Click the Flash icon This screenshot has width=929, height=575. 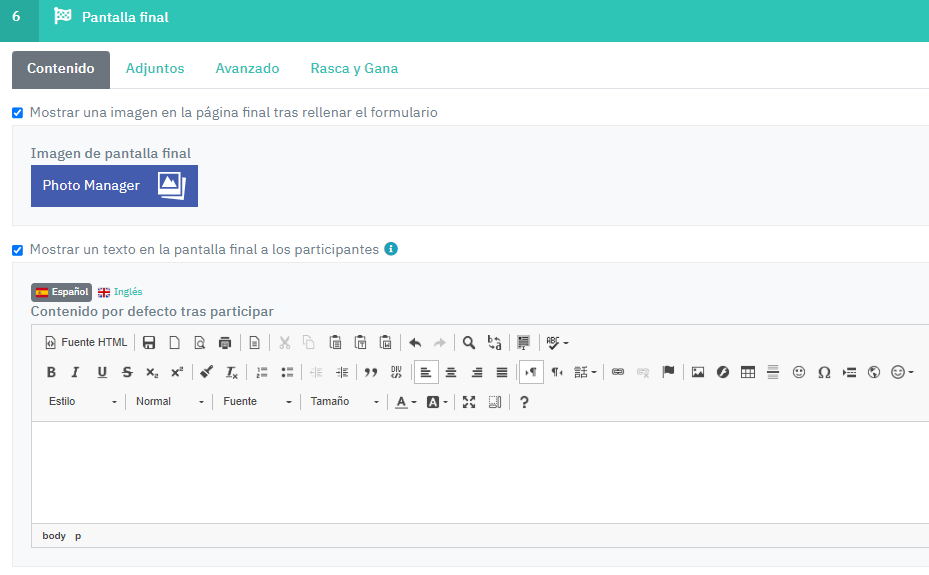723,372
